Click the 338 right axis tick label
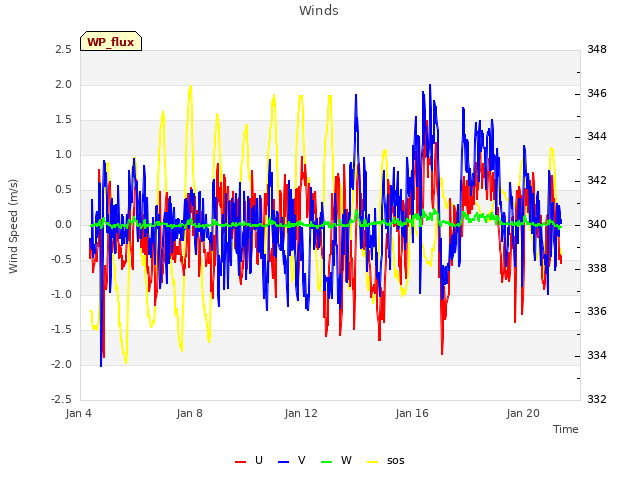The image size is (640, 480). pos(597,269)
